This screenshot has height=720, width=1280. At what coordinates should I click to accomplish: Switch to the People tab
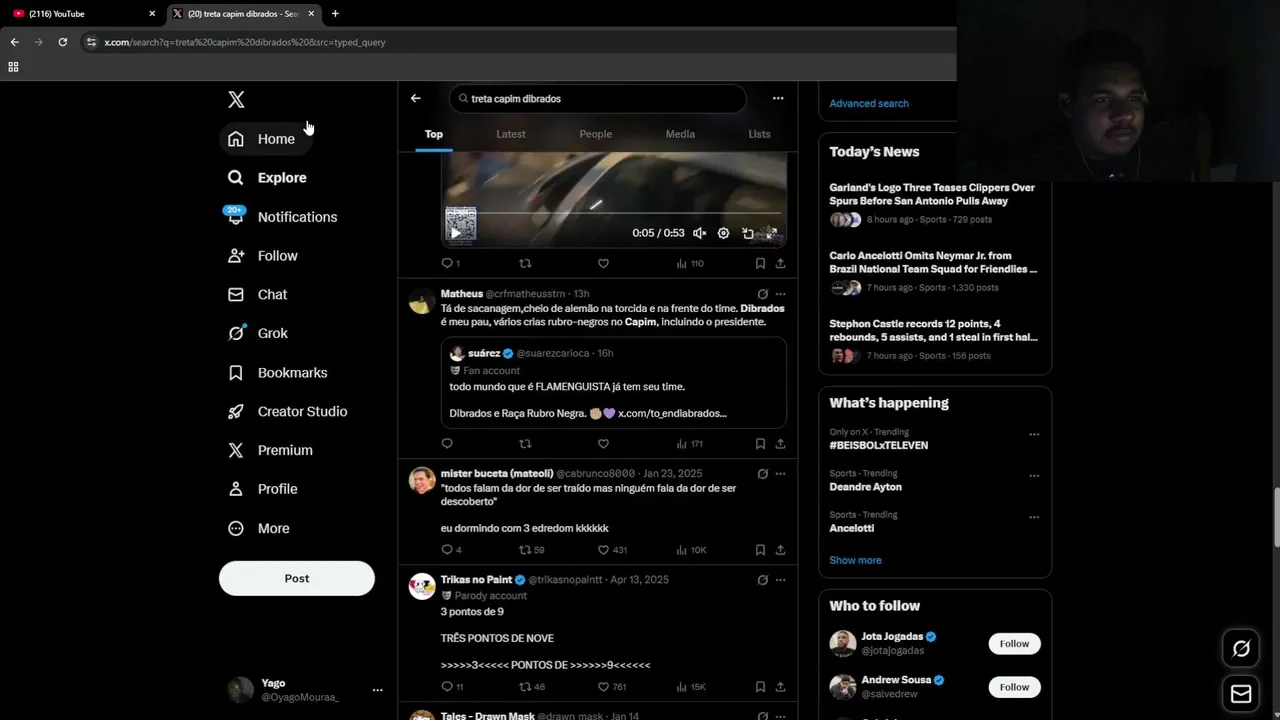pyautogui.click(x=596, y=134)
